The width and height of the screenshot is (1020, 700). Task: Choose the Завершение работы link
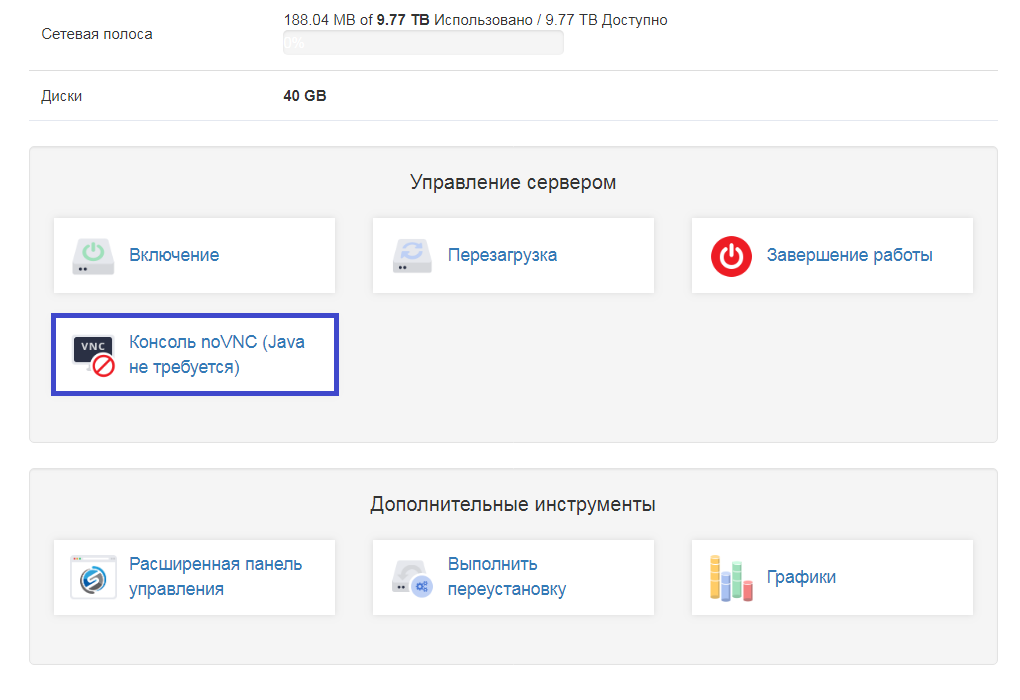click(849, 255)
